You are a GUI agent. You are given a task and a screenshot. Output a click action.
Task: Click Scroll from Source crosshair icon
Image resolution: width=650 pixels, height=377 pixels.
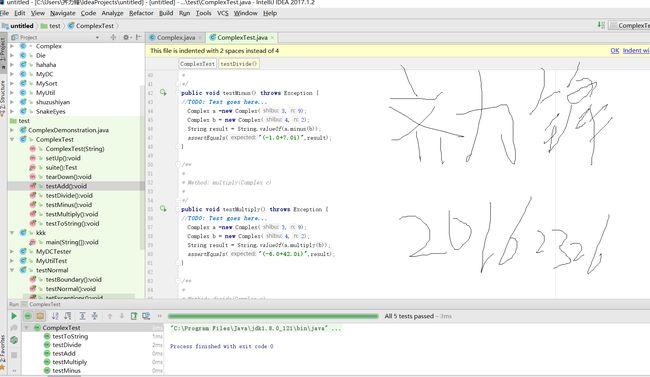click(x=113, y=37)
